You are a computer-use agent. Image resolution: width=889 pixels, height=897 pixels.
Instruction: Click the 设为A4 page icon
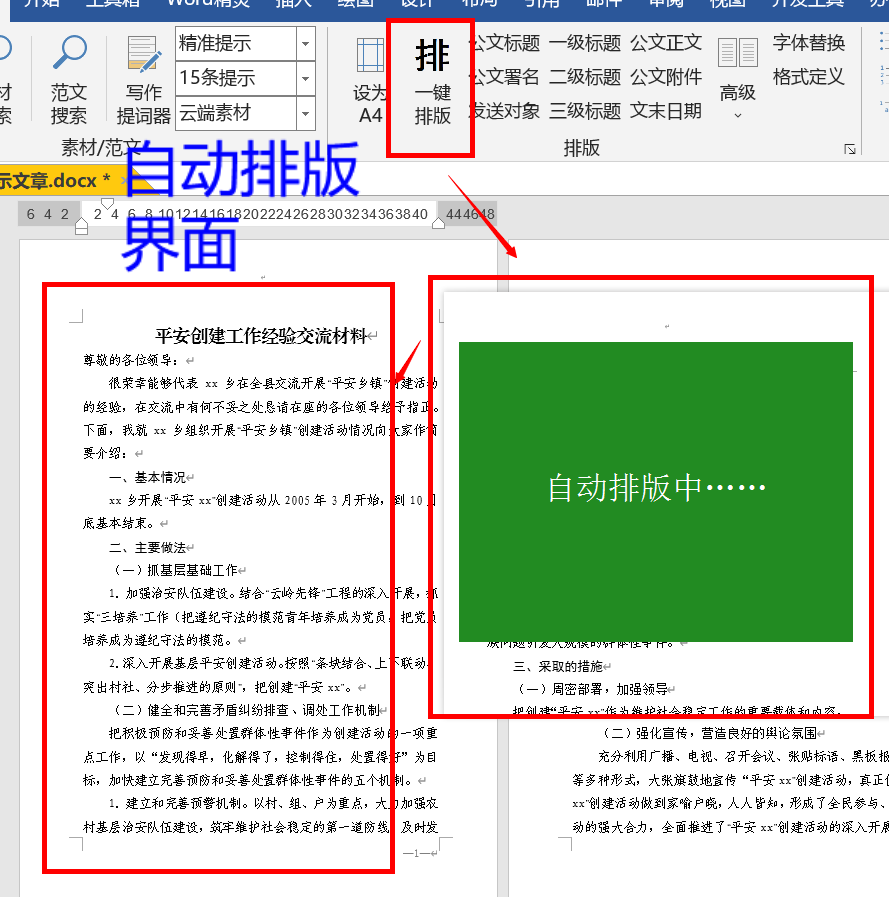[370, 82]
